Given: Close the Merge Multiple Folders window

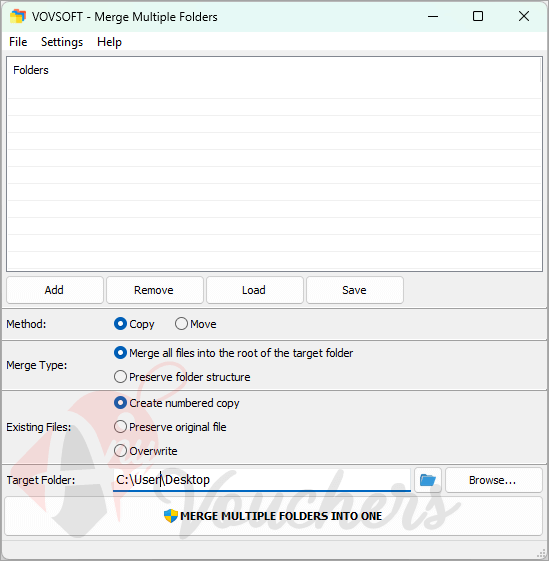Looking at the screenshot, I should coord(524,16).
